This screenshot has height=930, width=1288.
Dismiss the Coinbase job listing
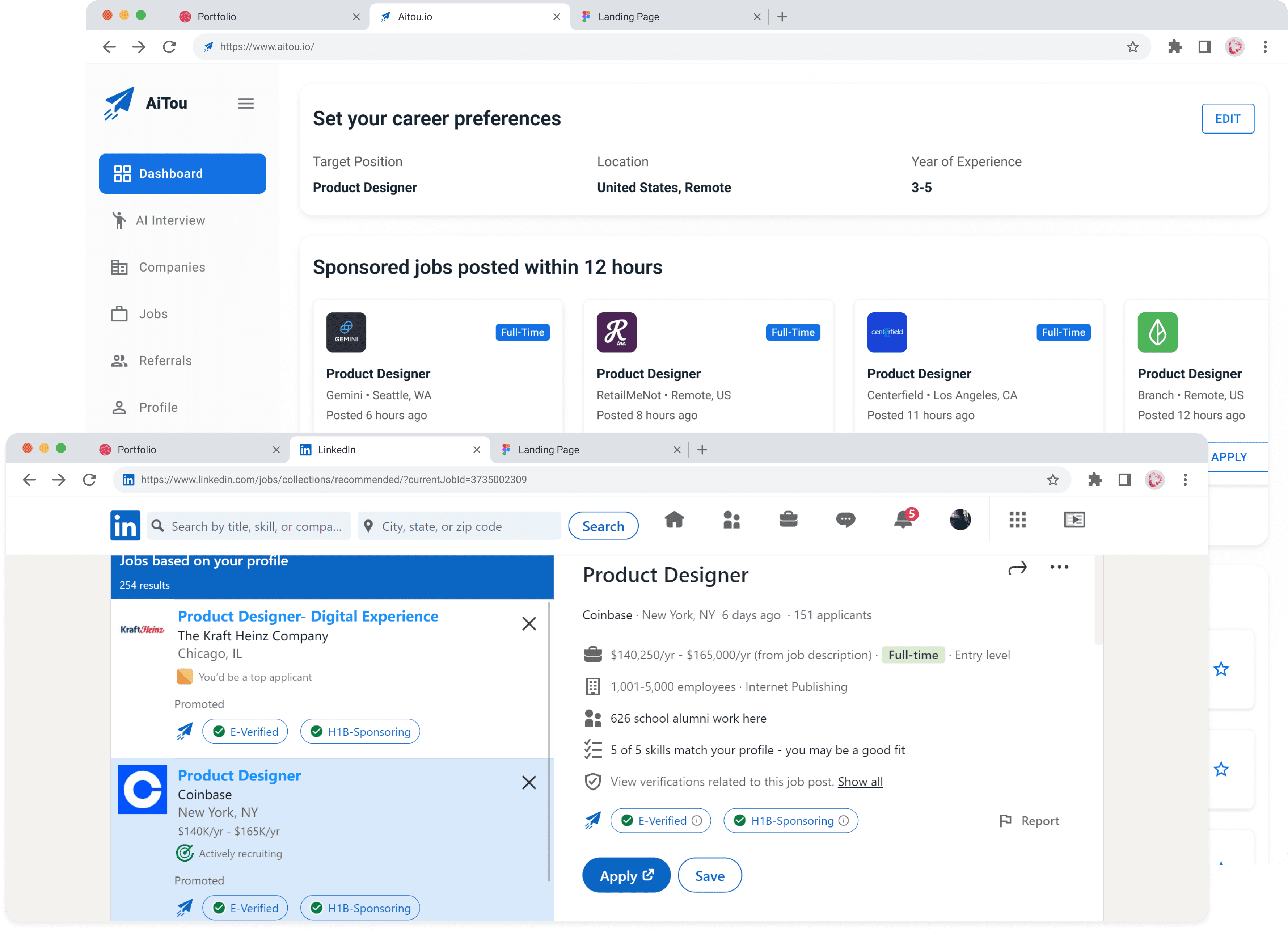coord(529,782)
